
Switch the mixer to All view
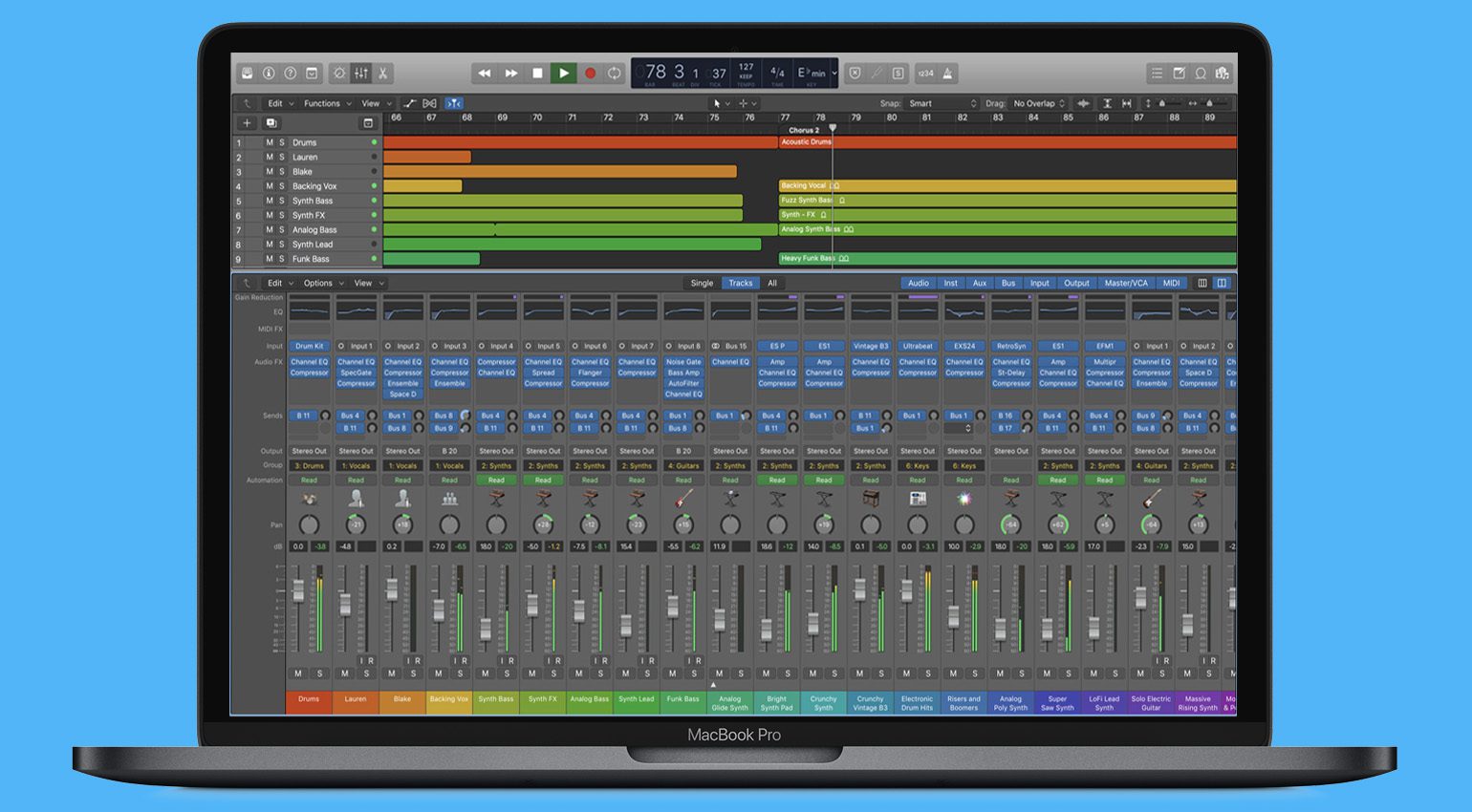[772, 283]
